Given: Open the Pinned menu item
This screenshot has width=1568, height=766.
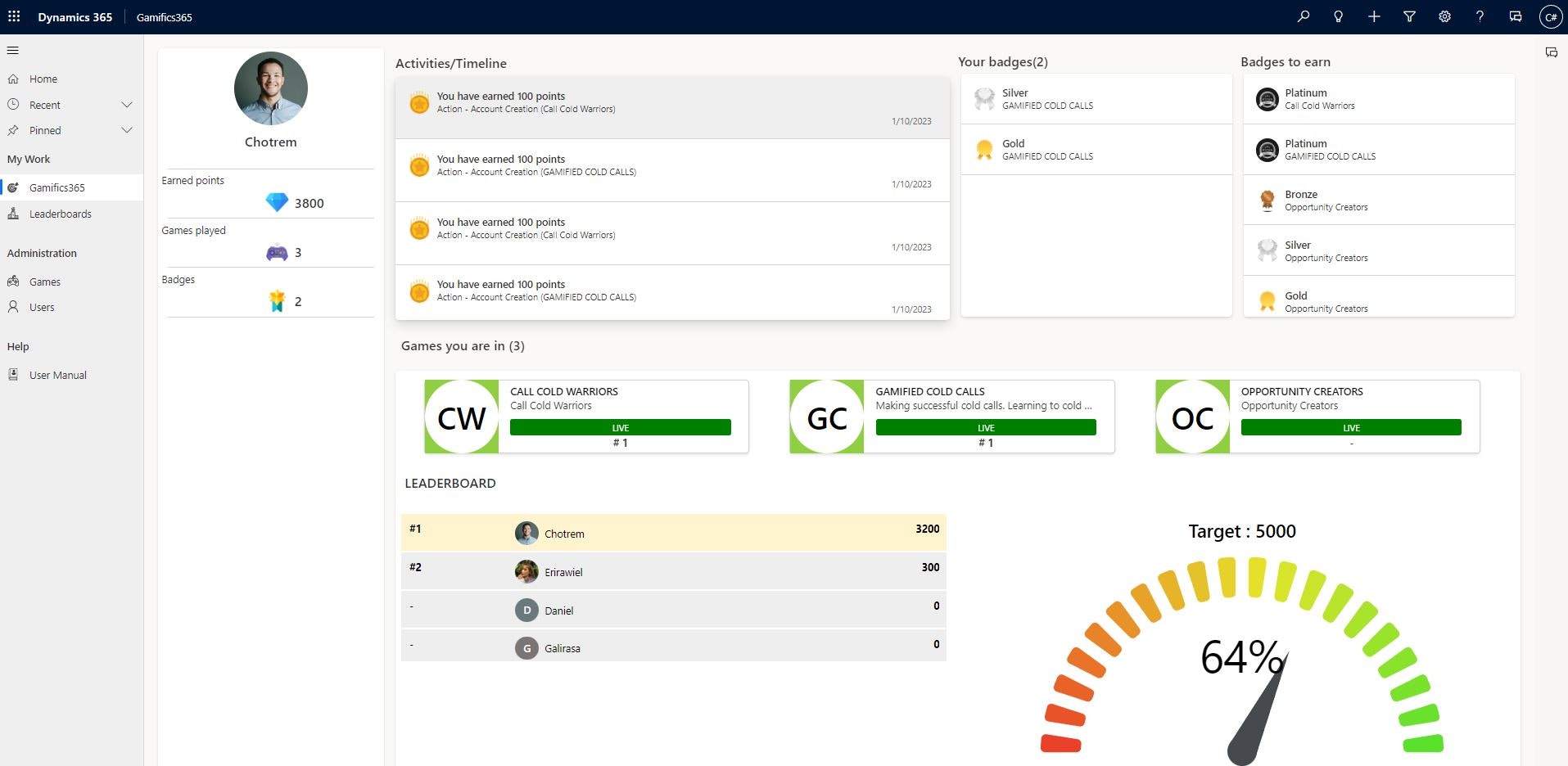Looking at the screenshot, I should tap(45, 130).
